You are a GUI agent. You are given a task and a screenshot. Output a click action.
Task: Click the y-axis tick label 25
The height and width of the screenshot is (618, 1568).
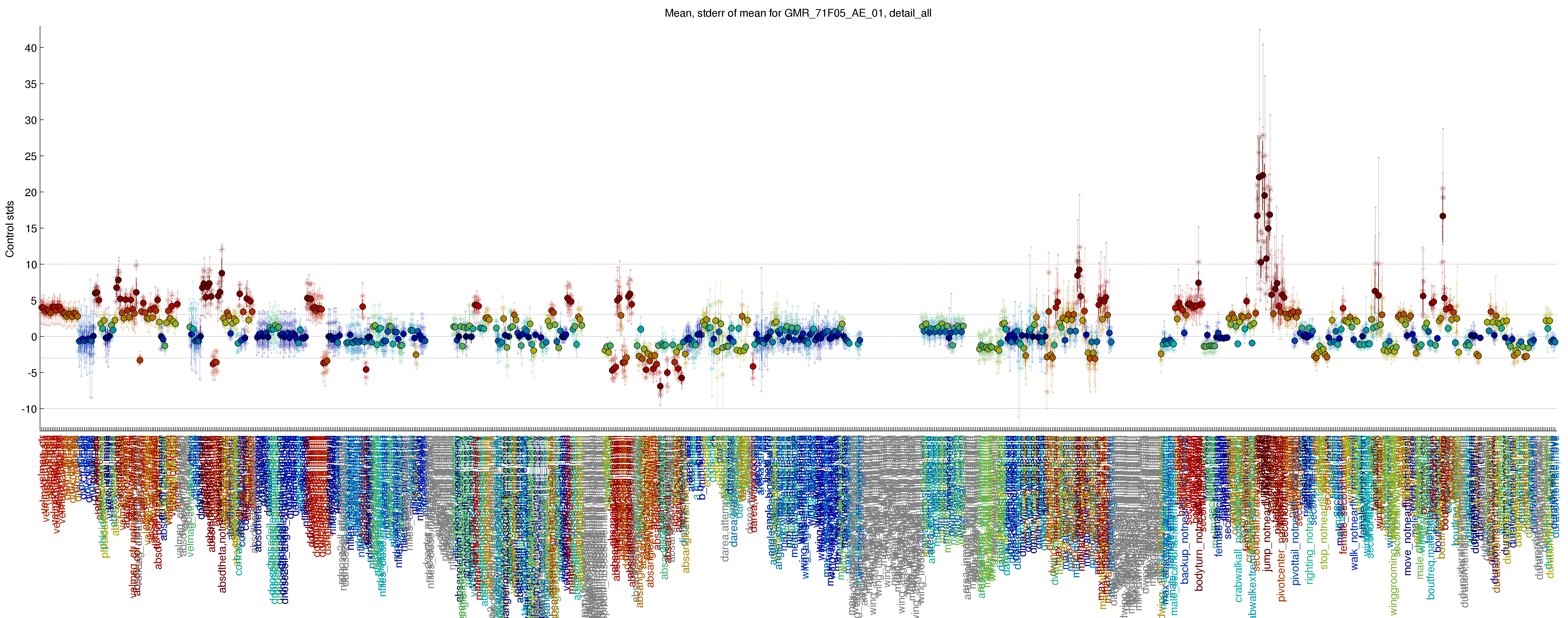click(x=30, y=156)
